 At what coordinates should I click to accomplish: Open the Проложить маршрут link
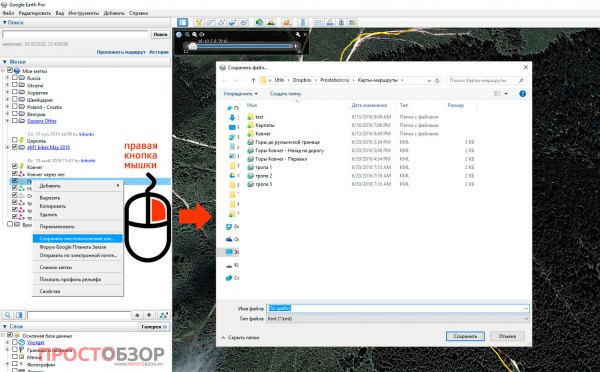pyautogui.click(x=121, y=52)
